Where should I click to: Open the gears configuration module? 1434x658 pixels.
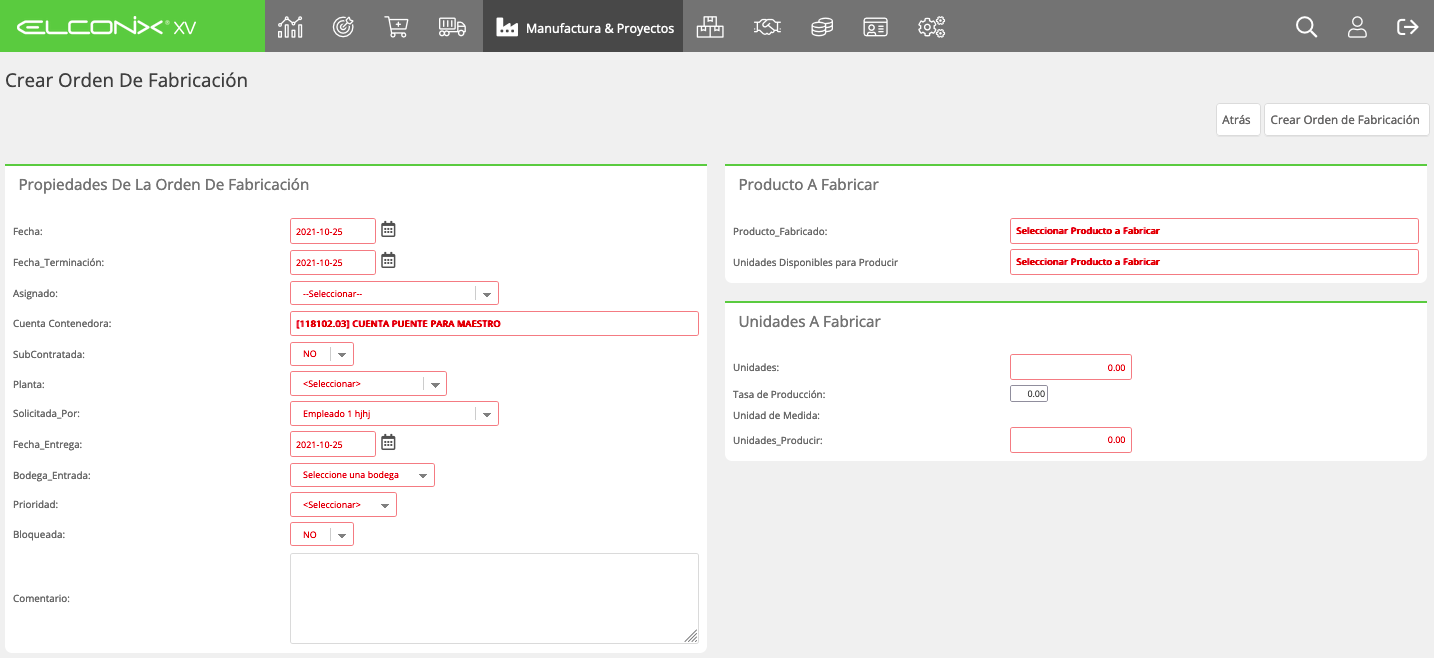pyautogui.click(x=931, y=27)
